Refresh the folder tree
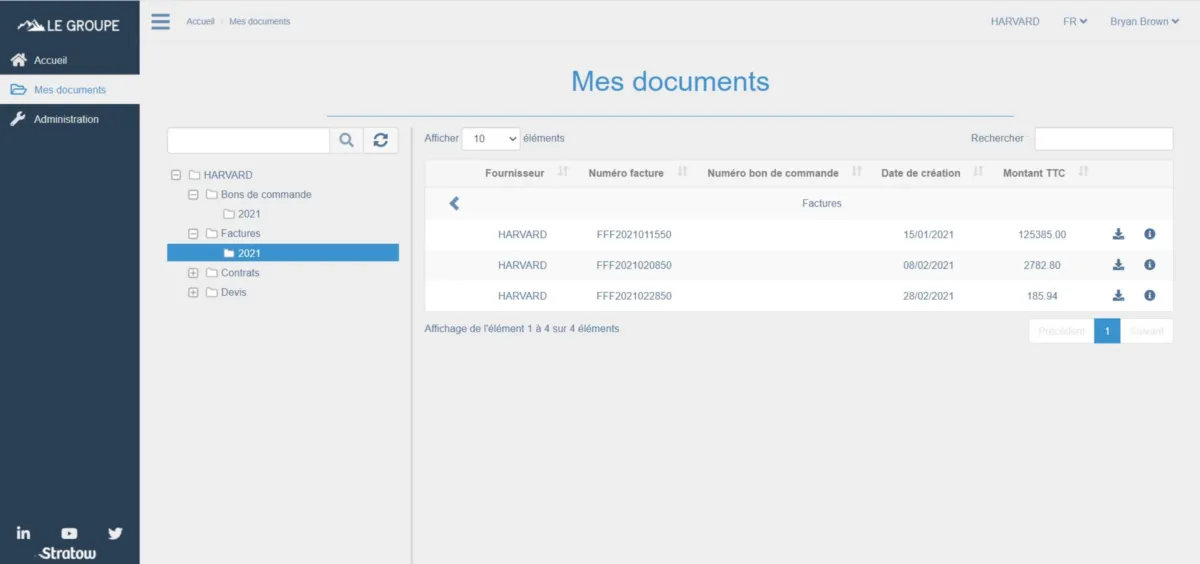 (x=380, y=141)
